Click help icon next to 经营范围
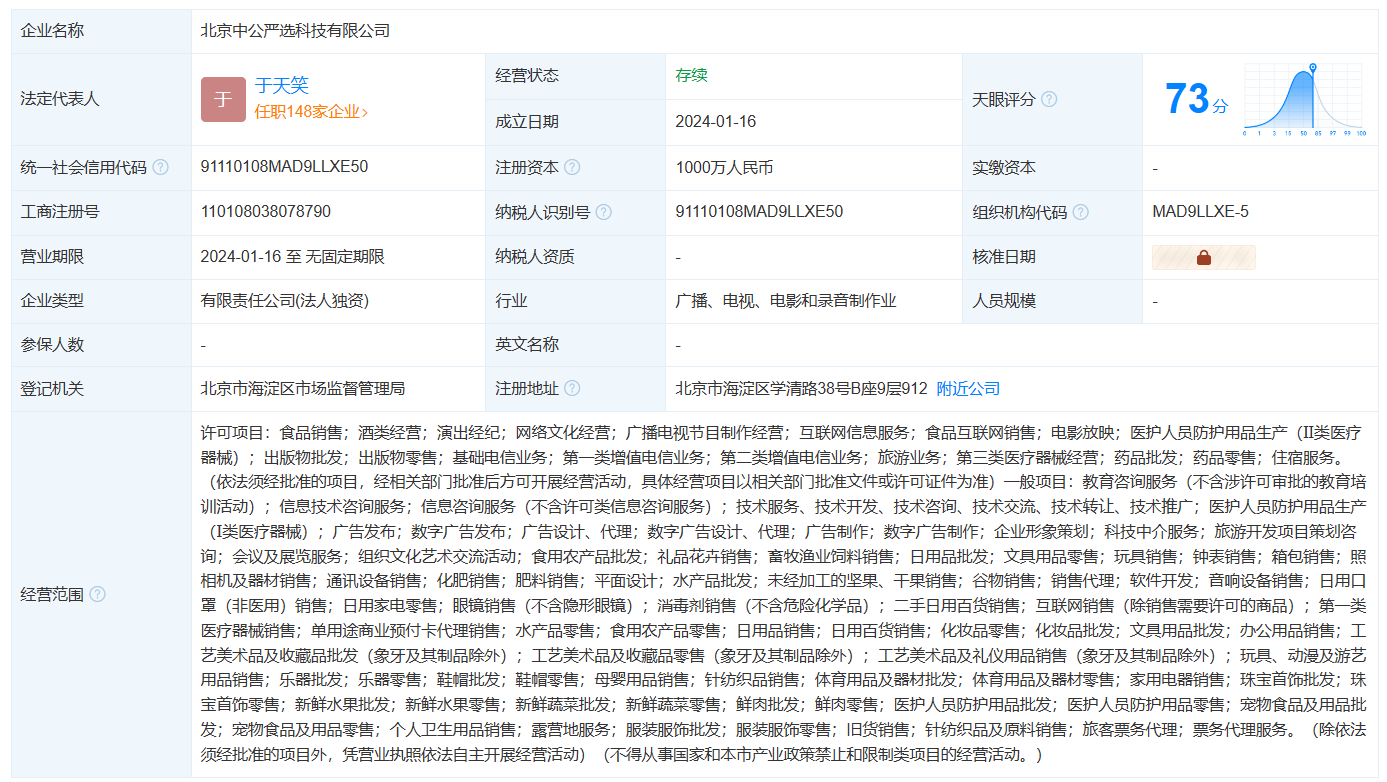This screenshot has width=1387, height=782. (97, 594)
